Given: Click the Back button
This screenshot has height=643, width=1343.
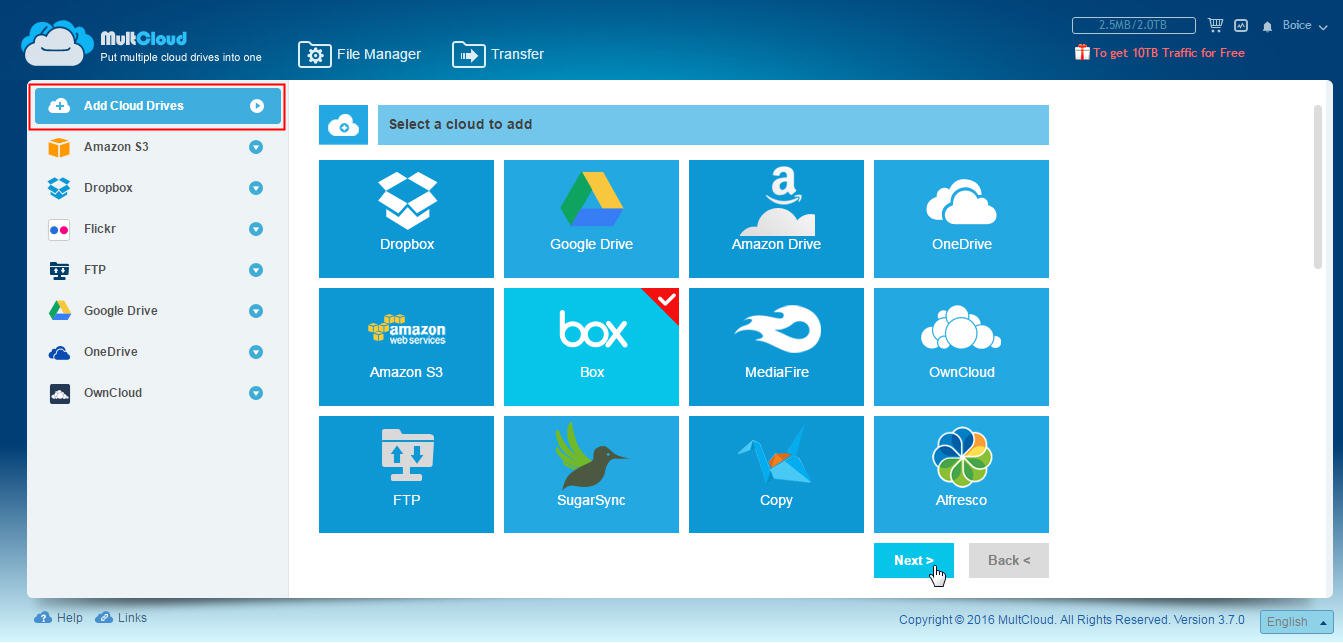Looking at the screenshot, I should 1009,561.
